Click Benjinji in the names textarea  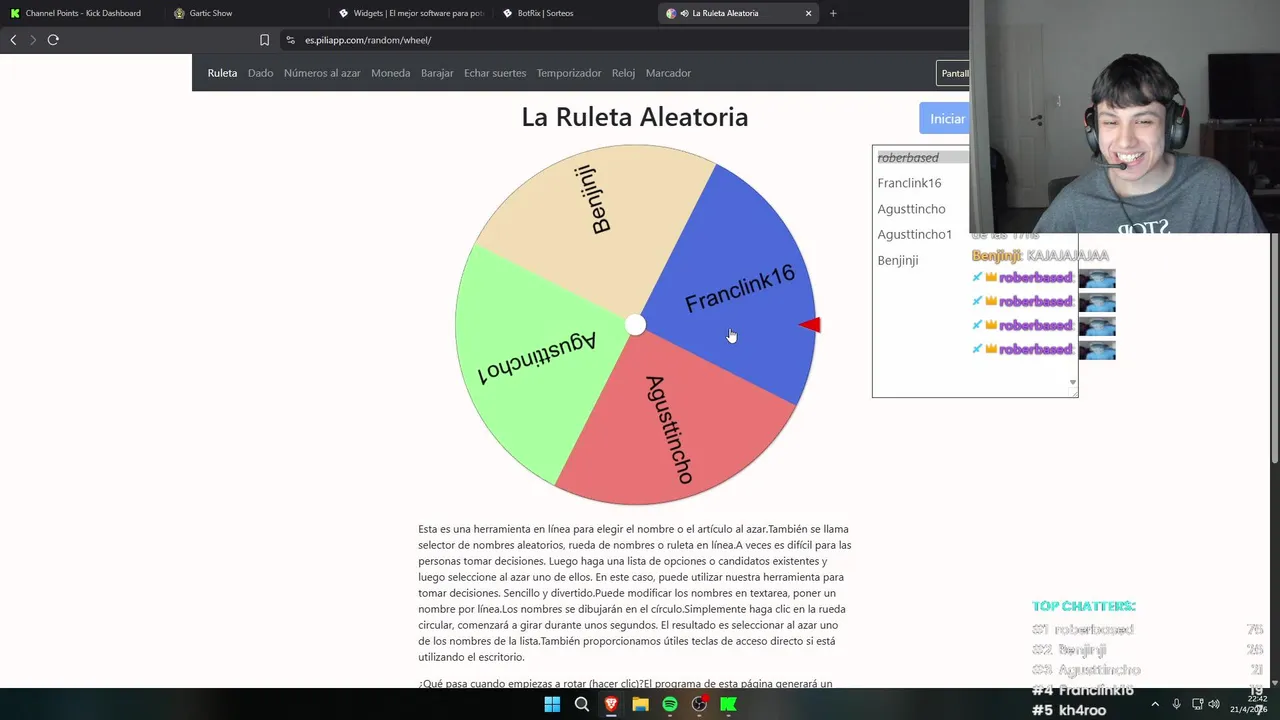(x=897, y=260)
